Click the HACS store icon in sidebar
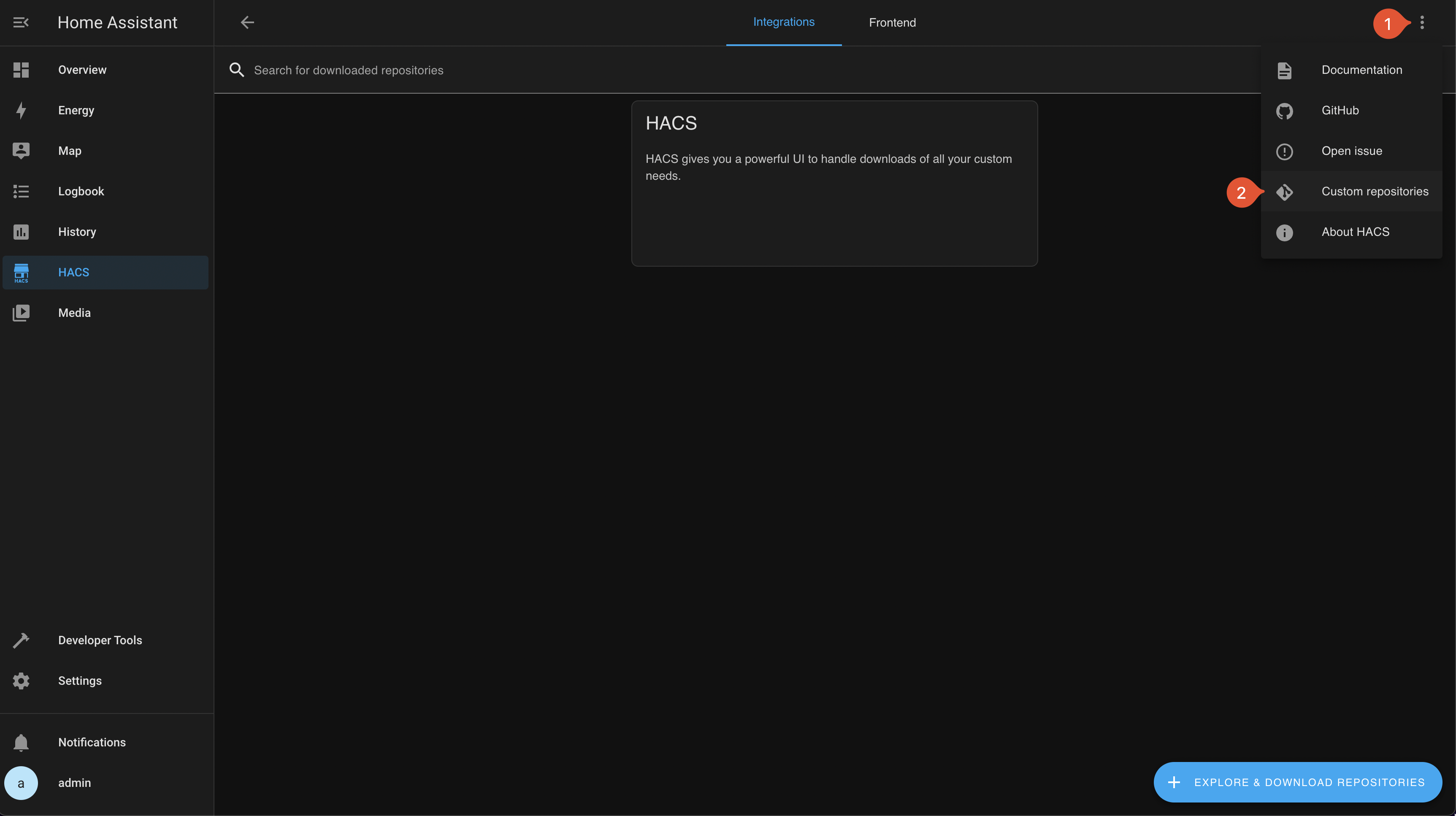Screen dimensions: 1456x816 tap(21, 273)
